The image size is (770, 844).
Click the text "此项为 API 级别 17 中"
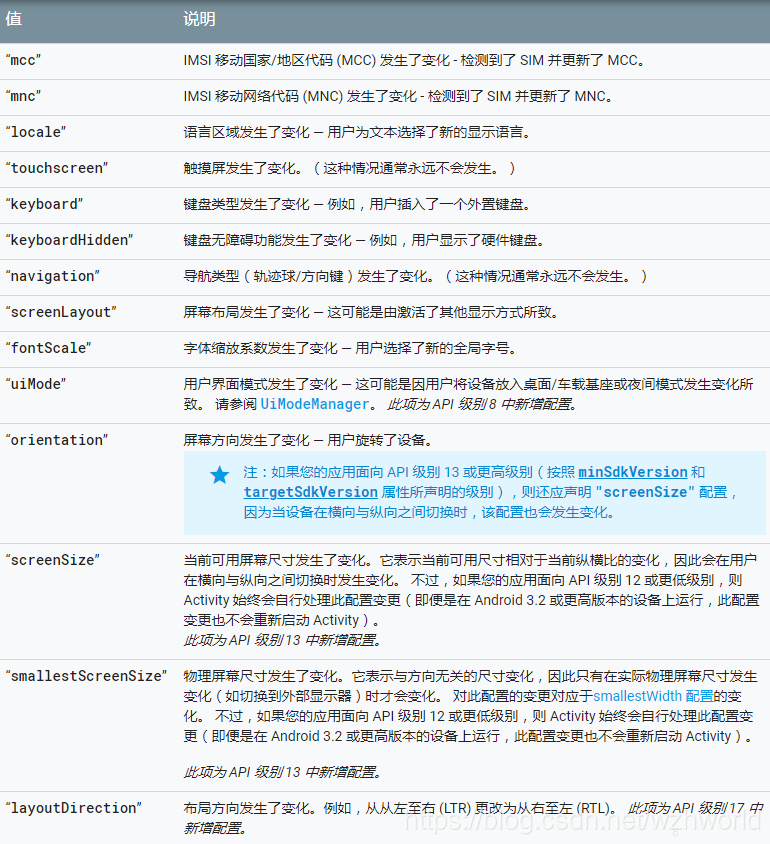point(695,807)
